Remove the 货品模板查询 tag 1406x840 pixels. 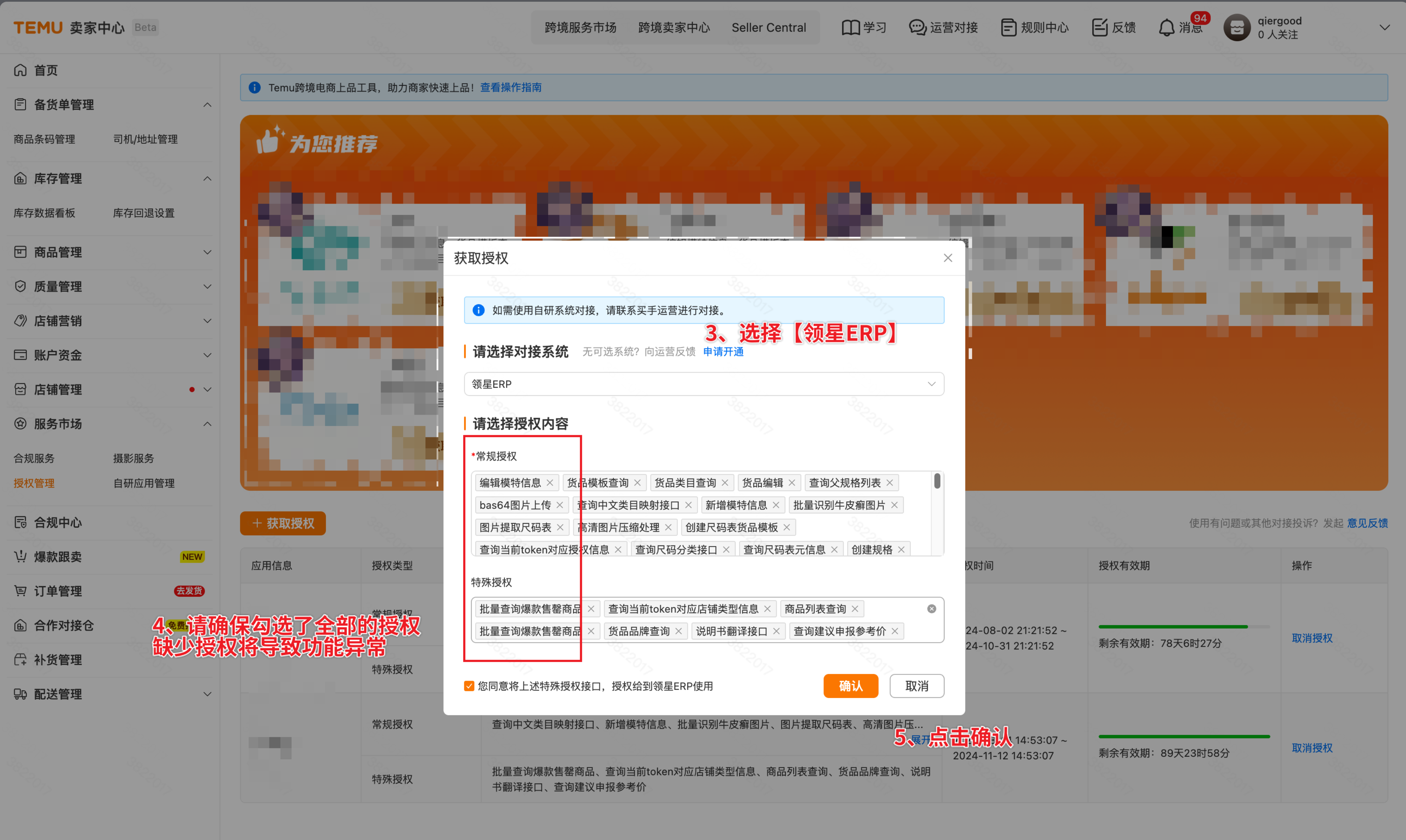pos(637,483)
